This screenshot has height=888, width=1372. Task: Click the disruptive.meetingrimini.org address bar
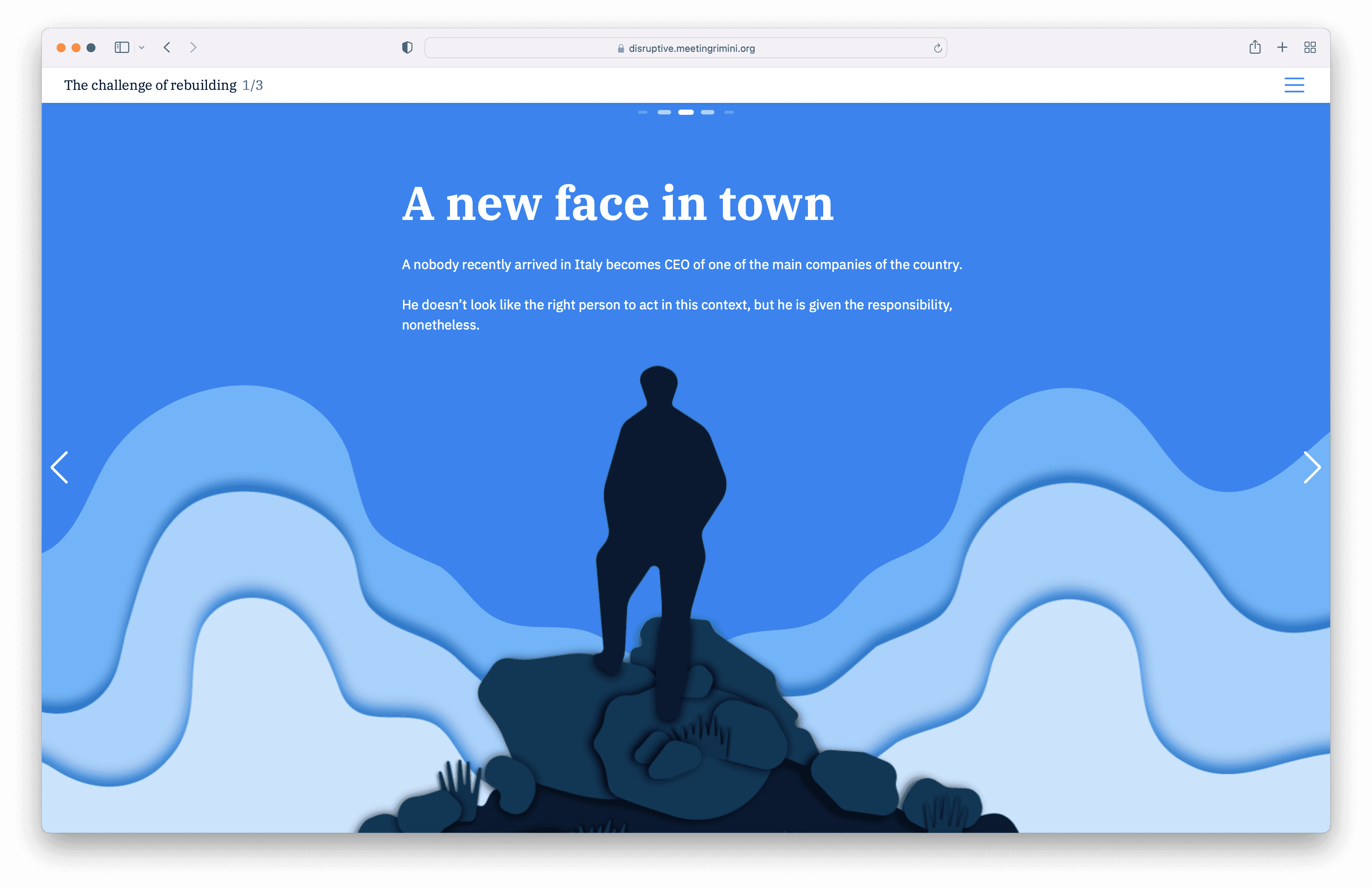(685, 48)
